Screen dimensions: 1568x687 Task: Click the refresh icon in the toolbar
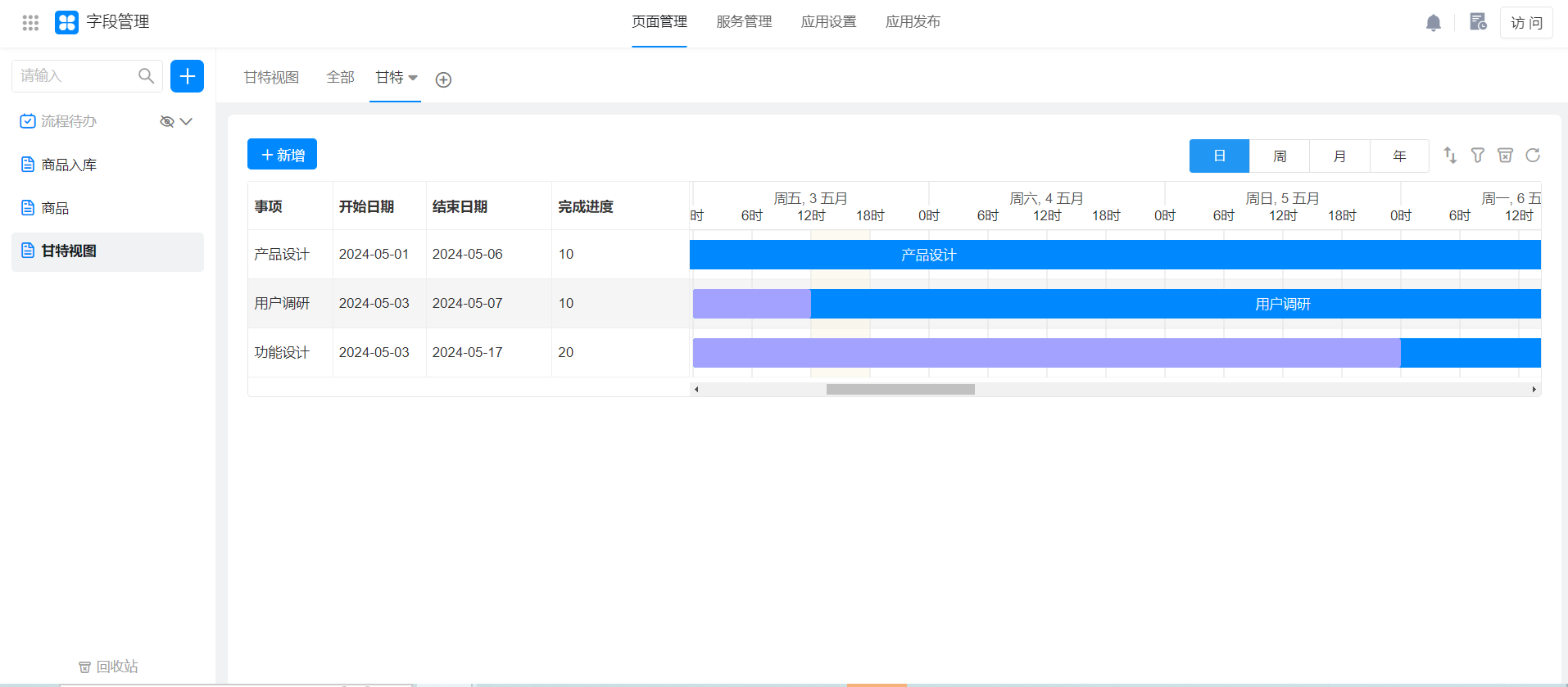[1532, 156]
